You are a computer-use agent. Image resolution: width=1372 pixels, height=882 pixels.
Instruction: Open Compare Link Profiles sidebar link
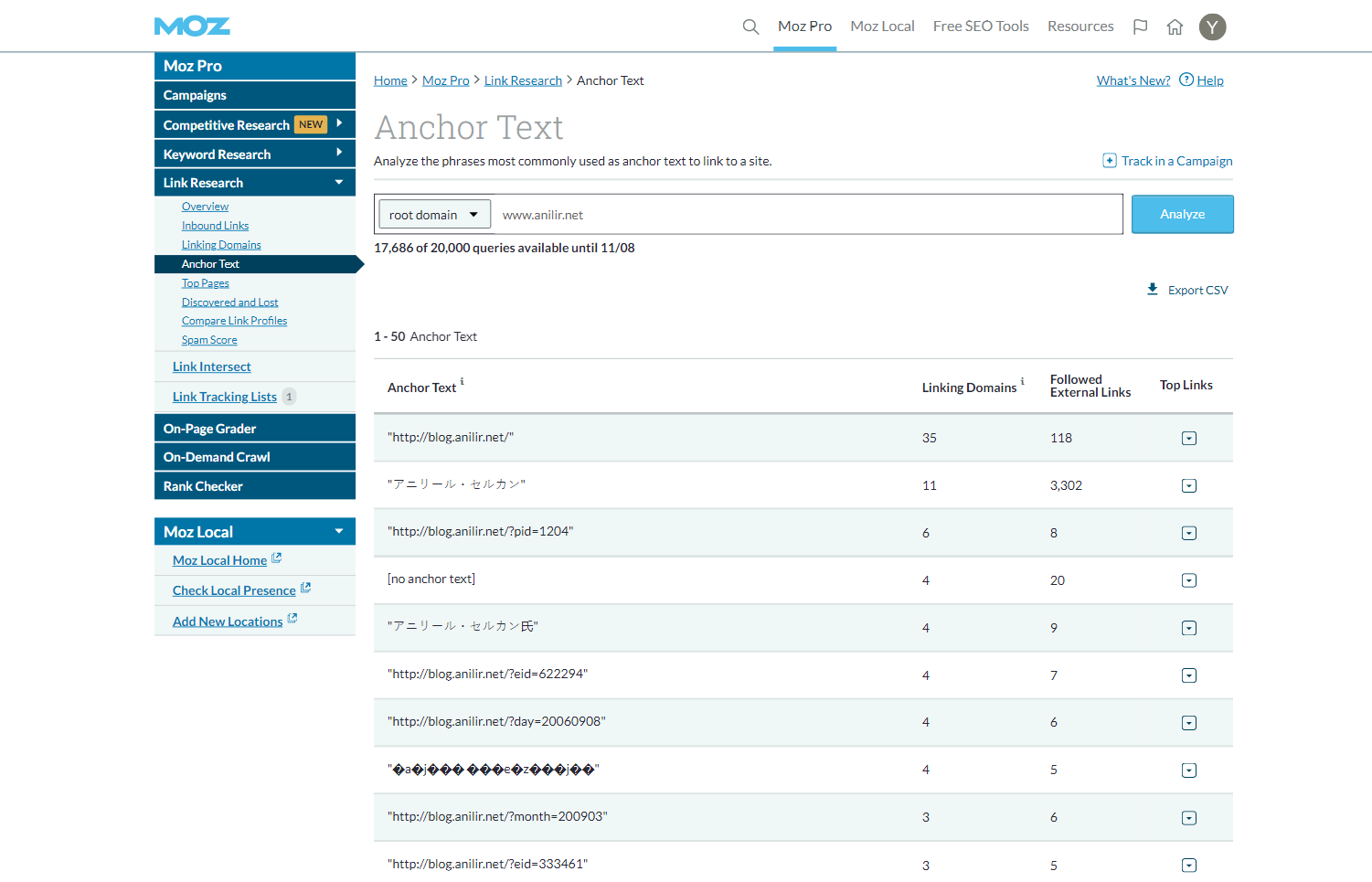234,321
